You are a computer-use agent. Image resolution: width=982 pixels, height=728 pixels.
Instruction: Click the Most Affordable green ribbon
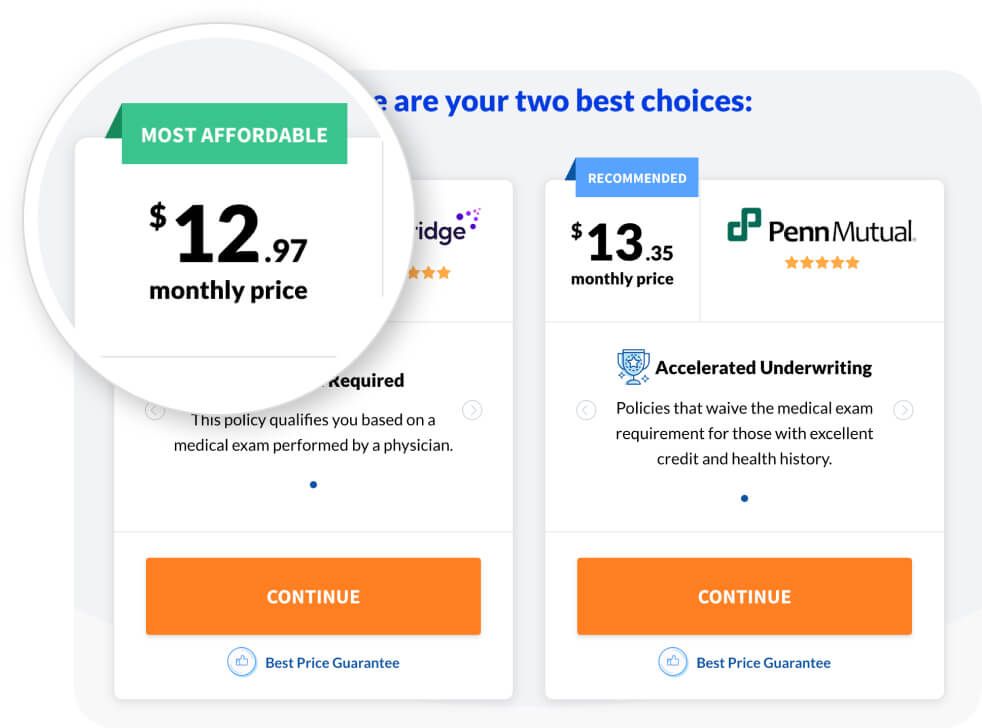[234, 134]
